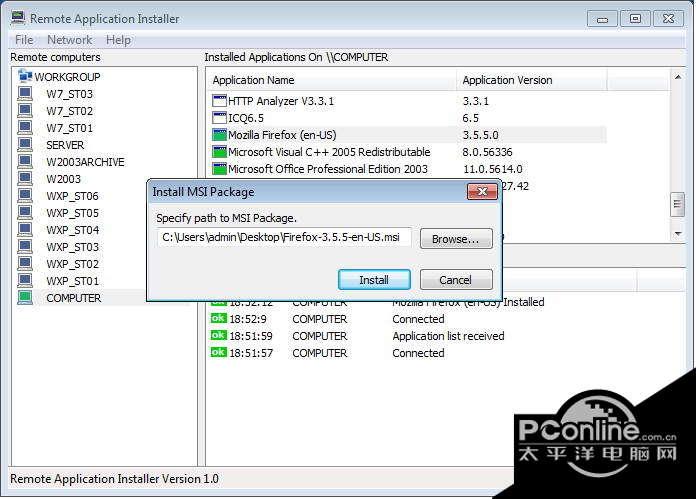Click Browse... to choose MSI file
696x499 pixels.
coord(456,239)
